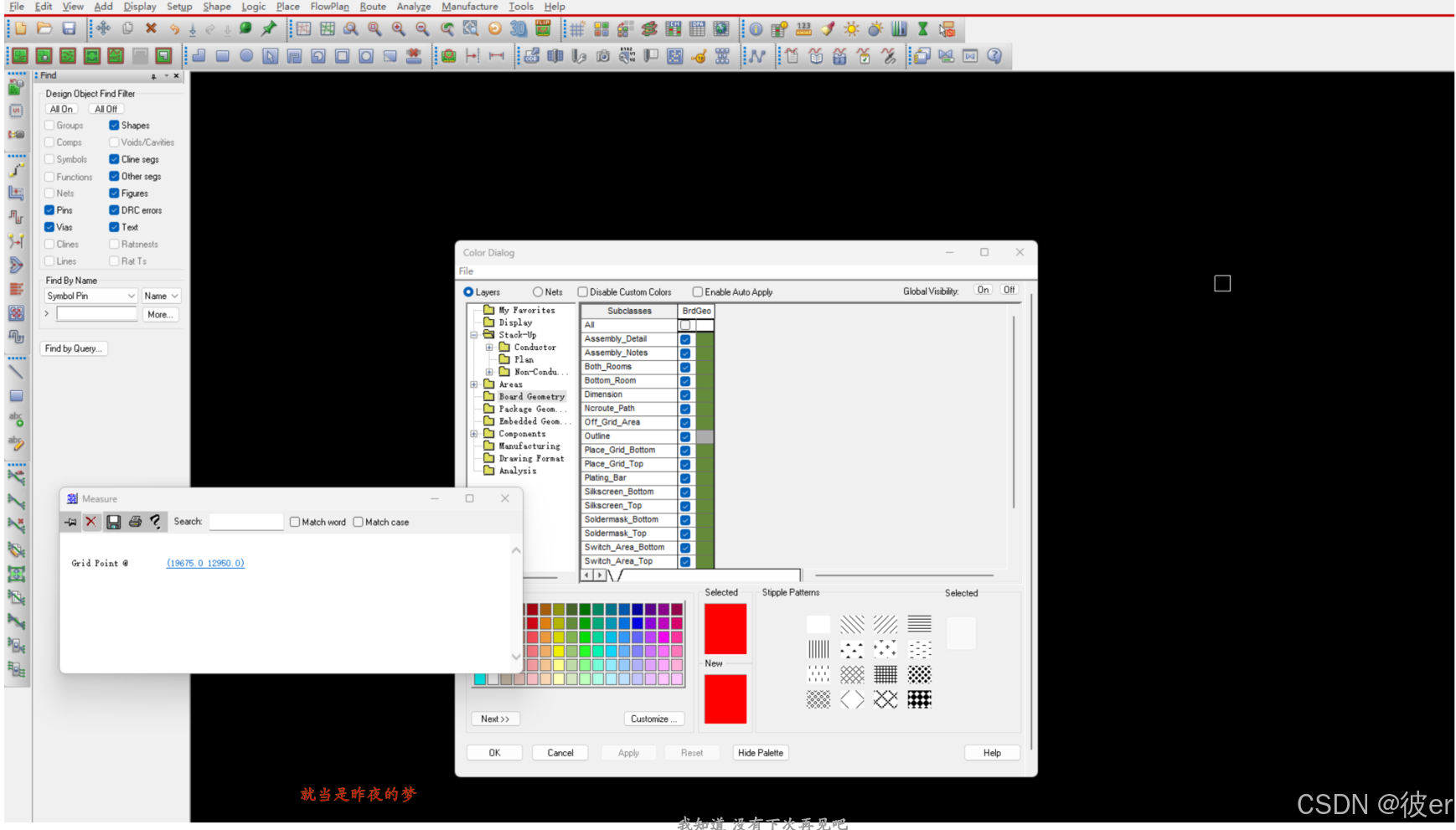This screenshot has width=1456, height=830.
Task: Click OK in the Color Dialog
Action: click(x=494, y=753)
